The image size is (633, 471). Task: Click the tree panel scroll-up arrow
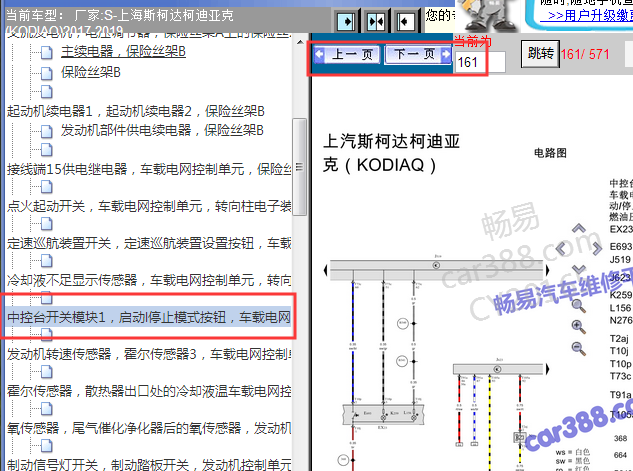coord(300,42)
